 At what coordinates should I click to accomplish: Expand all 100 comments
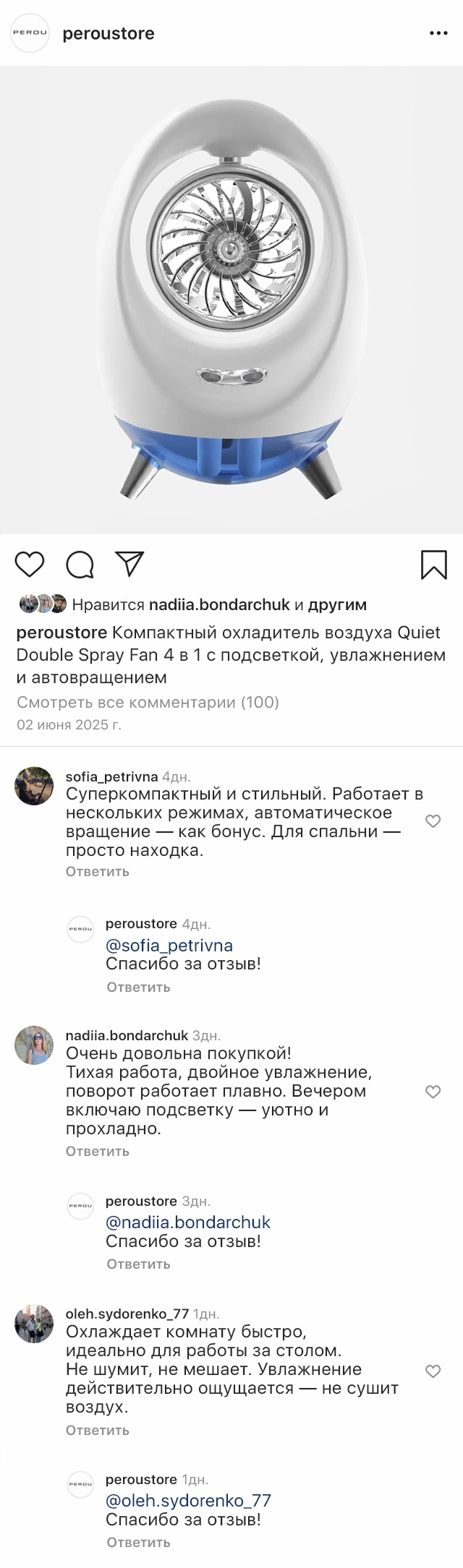tap(148, 702)
